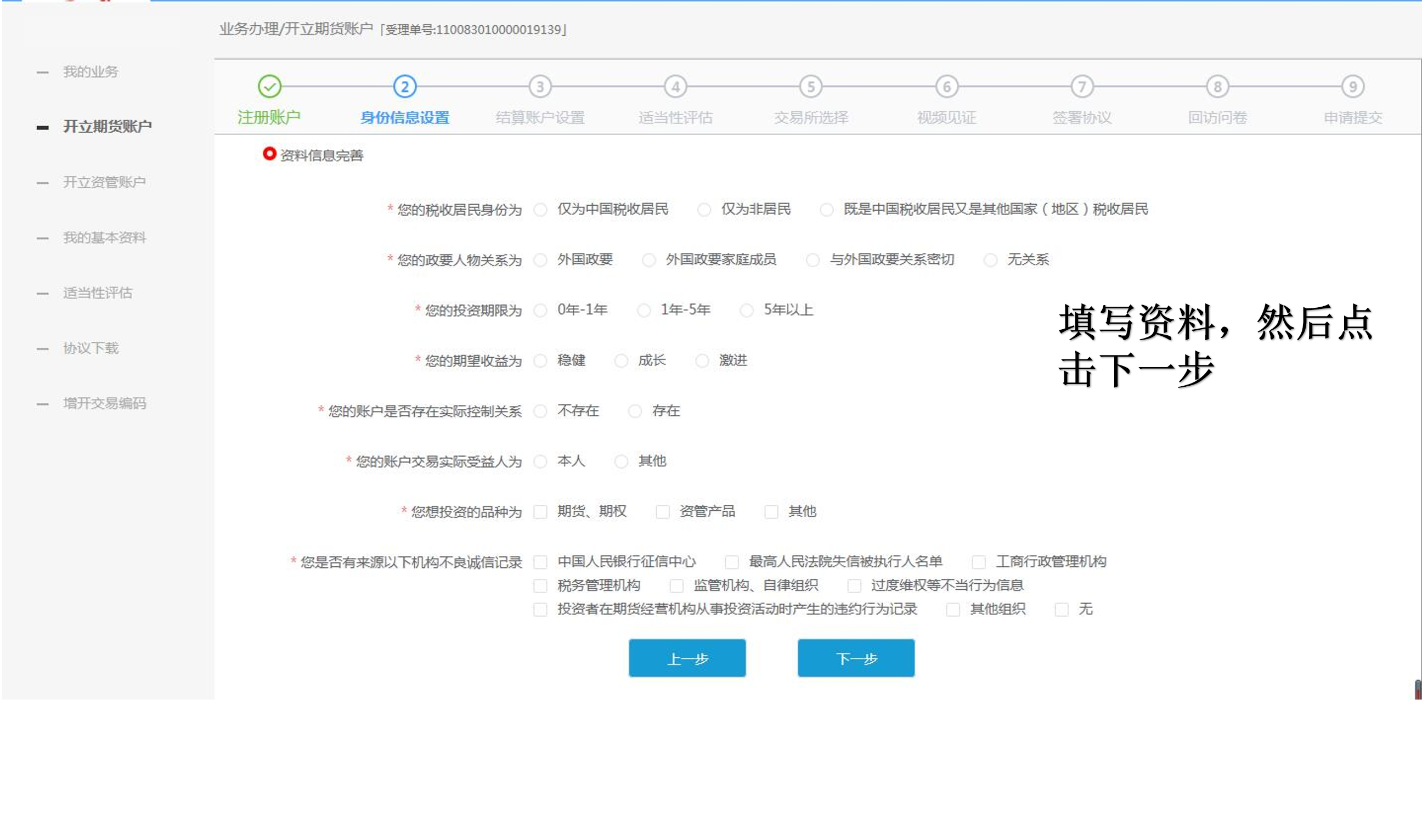Choose investment period 0年-1年

[x=540, y=311]
